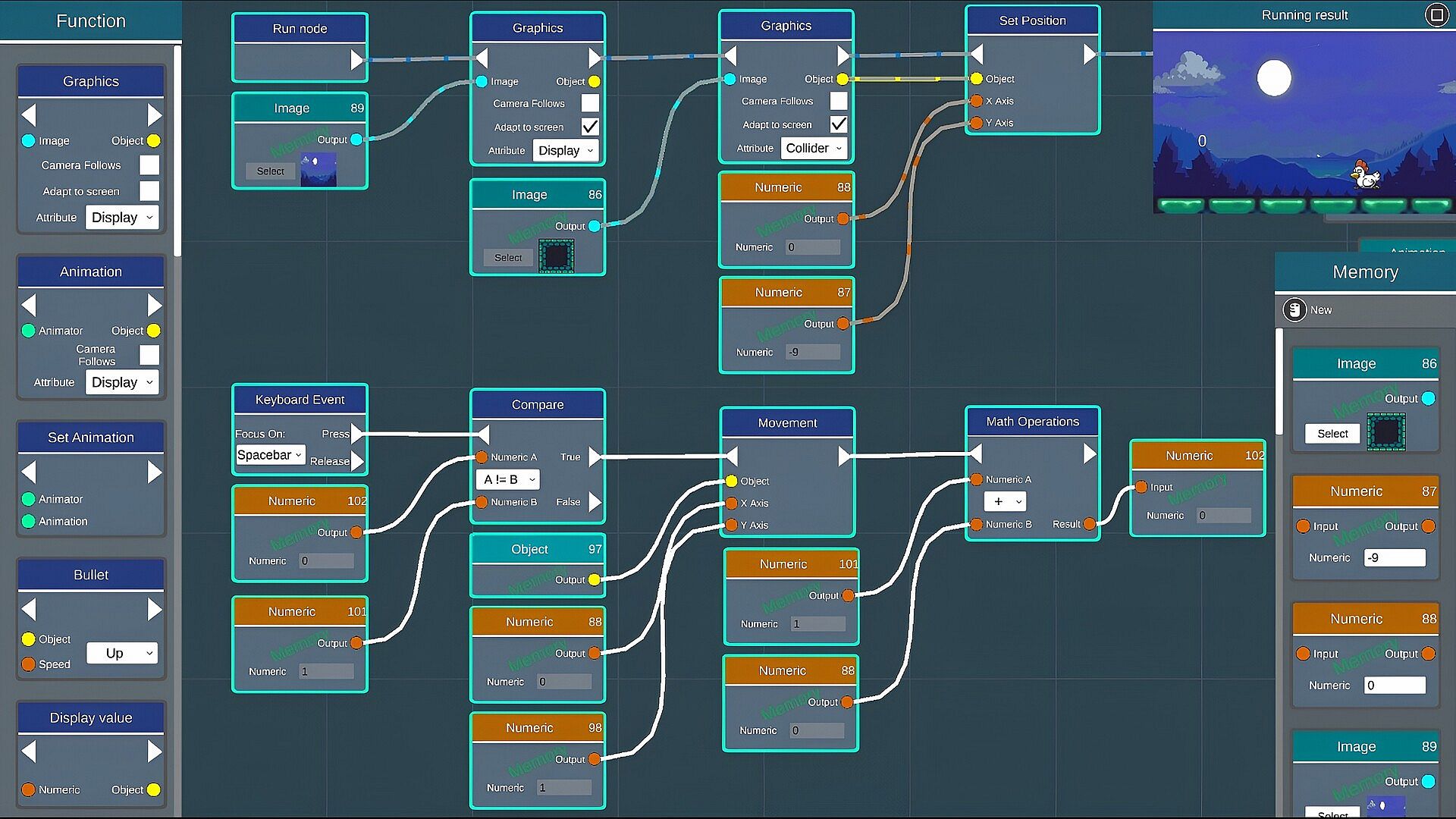Click Math Operations' Result output port
Viewport: 1456px width, 819px height.
tap(1090, 524)
